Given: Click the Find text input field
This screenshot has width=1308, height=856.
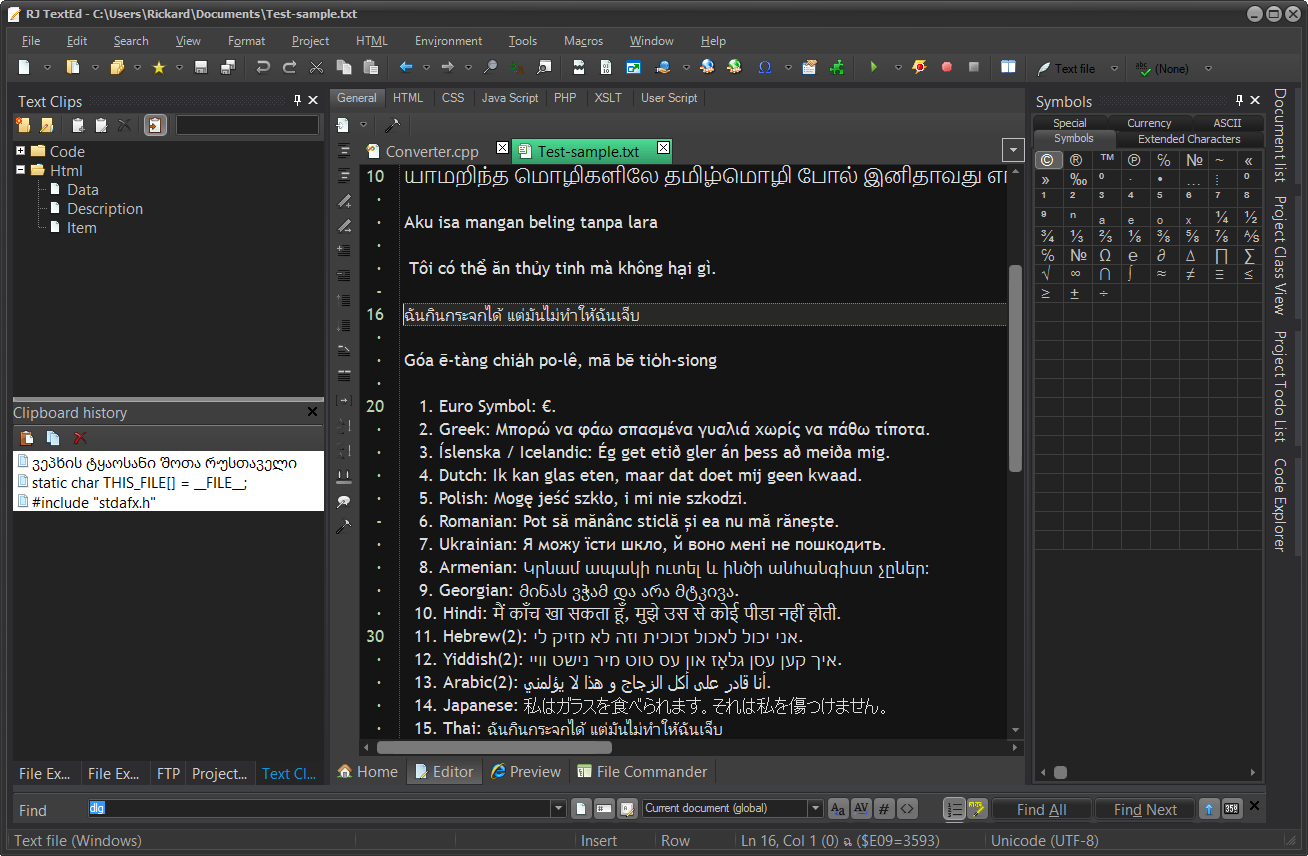Looking at the screenshot, I should click(x=320, y=809).
